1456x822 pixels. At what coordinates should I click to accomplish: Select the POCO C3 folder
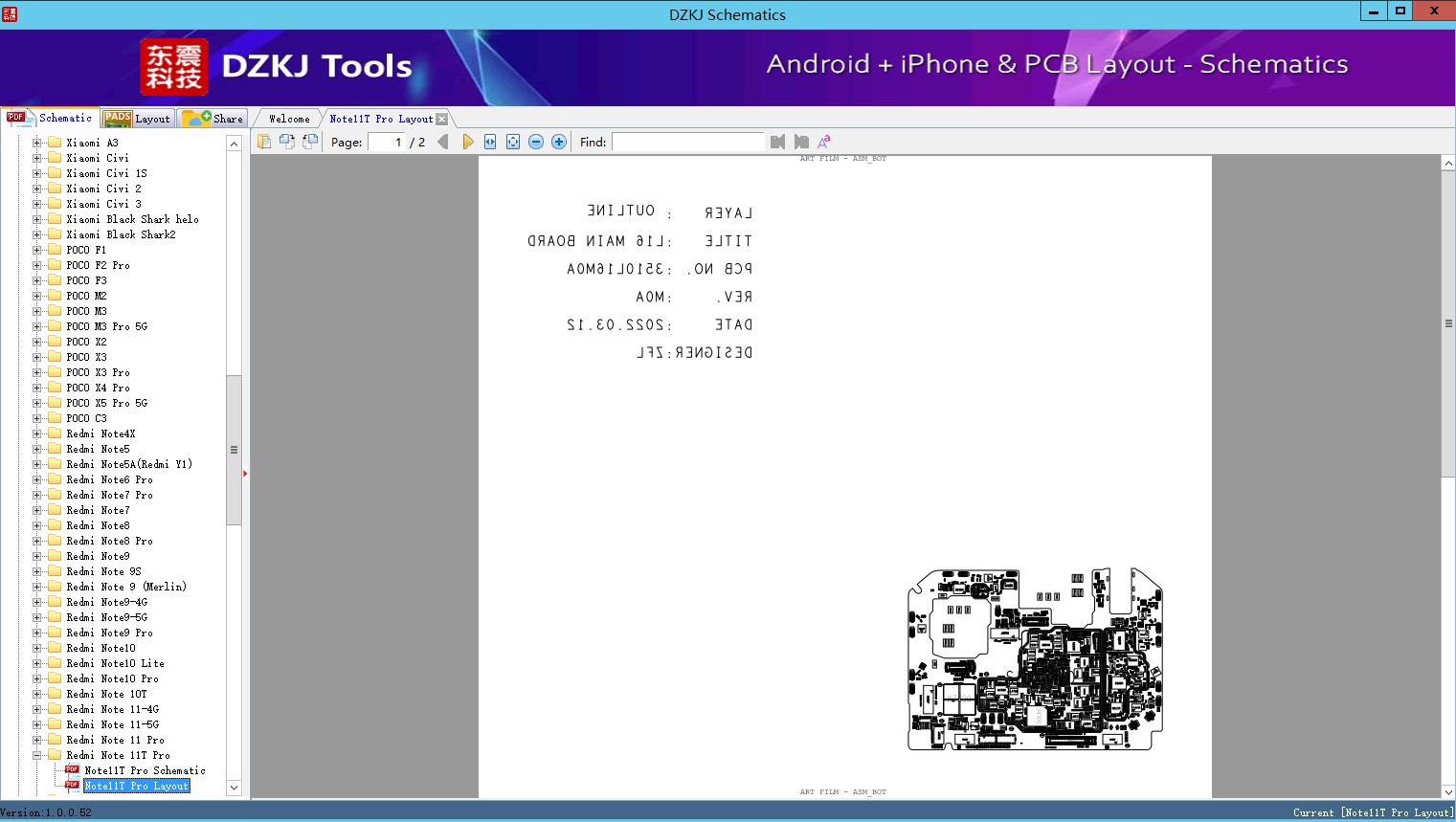tap(86, 418)
